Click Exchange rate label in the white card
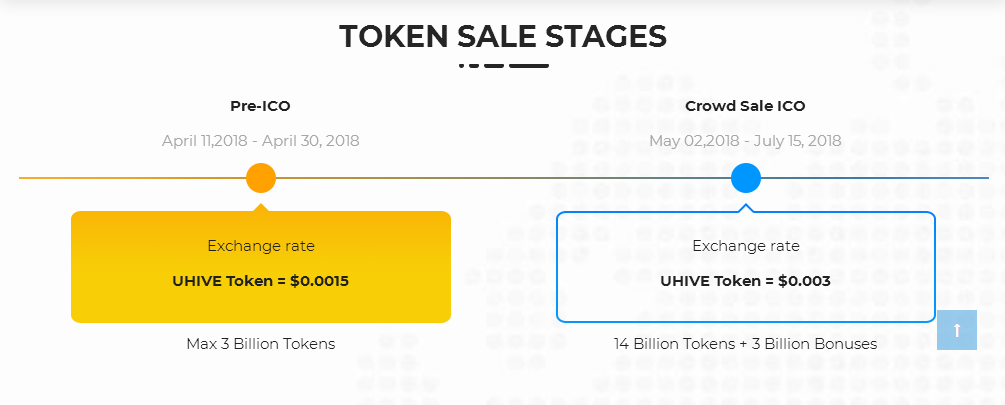This screenshot has height=405, width=1005. point(746,246)
